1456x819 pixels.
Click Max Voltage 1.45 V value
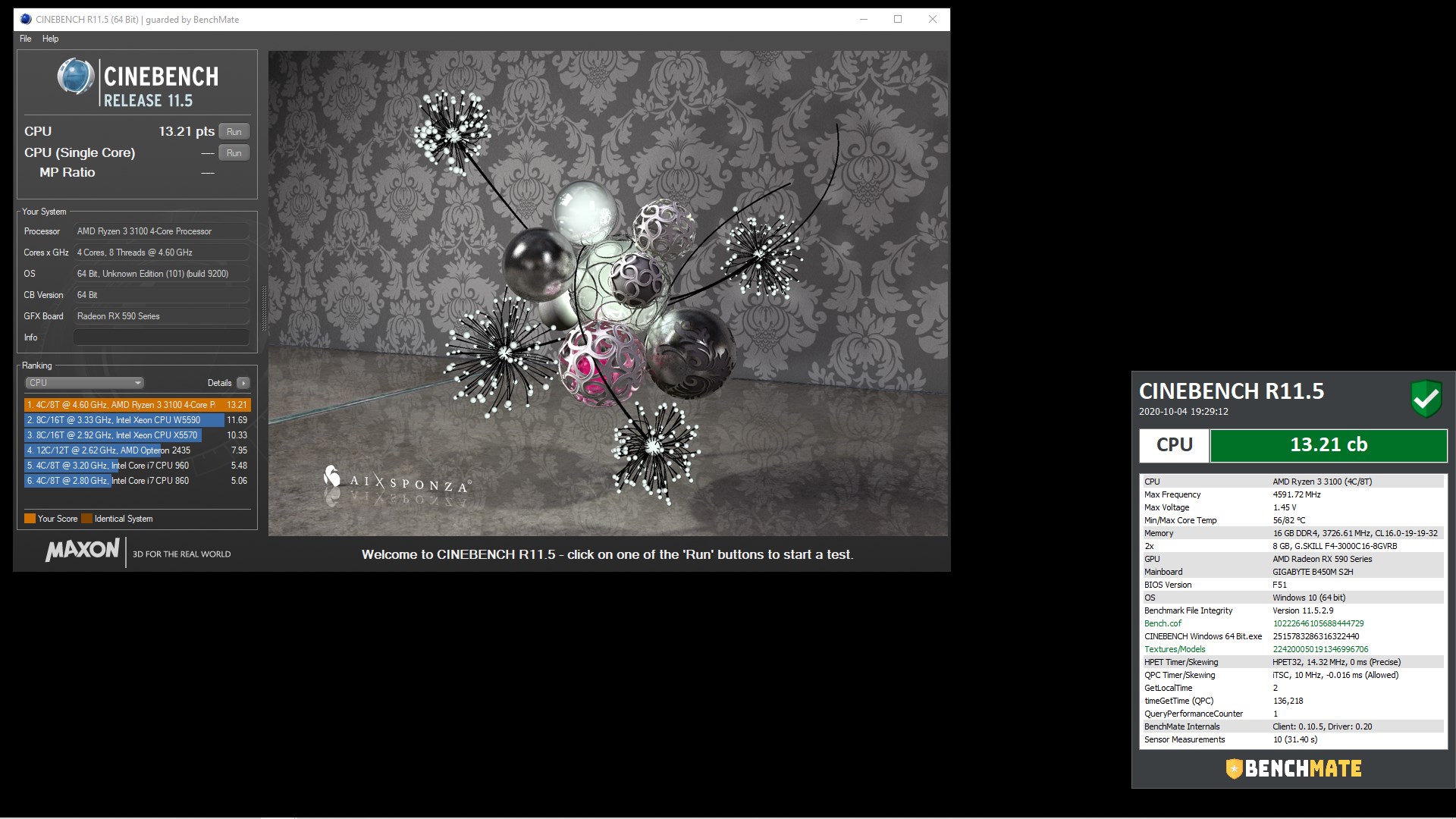tap(1284, 507)
